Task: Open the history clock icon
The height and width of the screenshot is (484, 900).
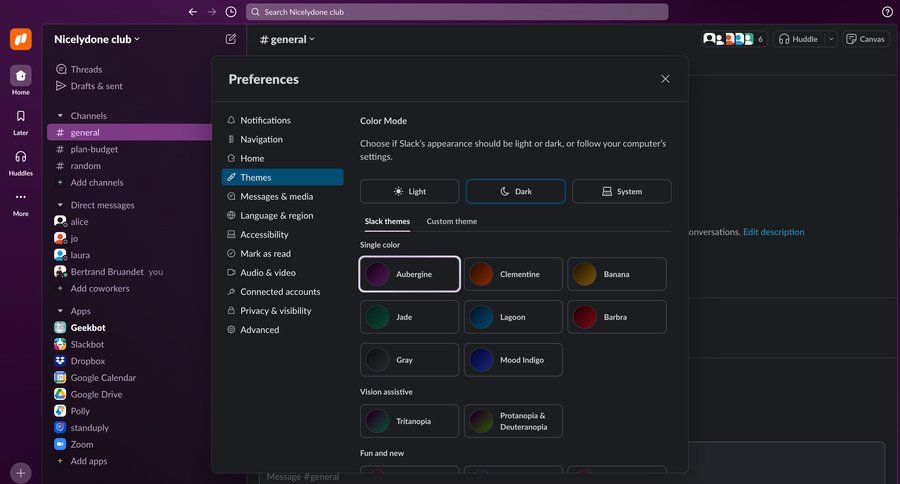Action: (231, 12)
